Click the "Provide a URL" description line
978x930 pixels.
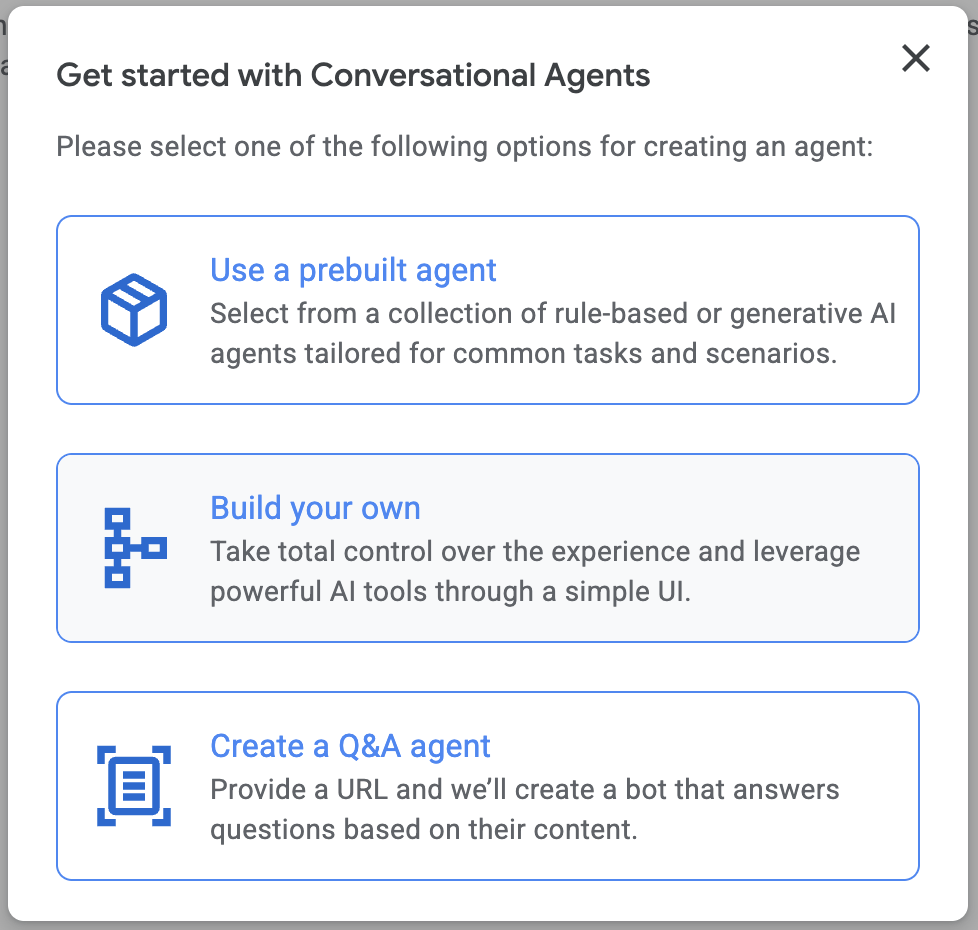pos(524,790)
